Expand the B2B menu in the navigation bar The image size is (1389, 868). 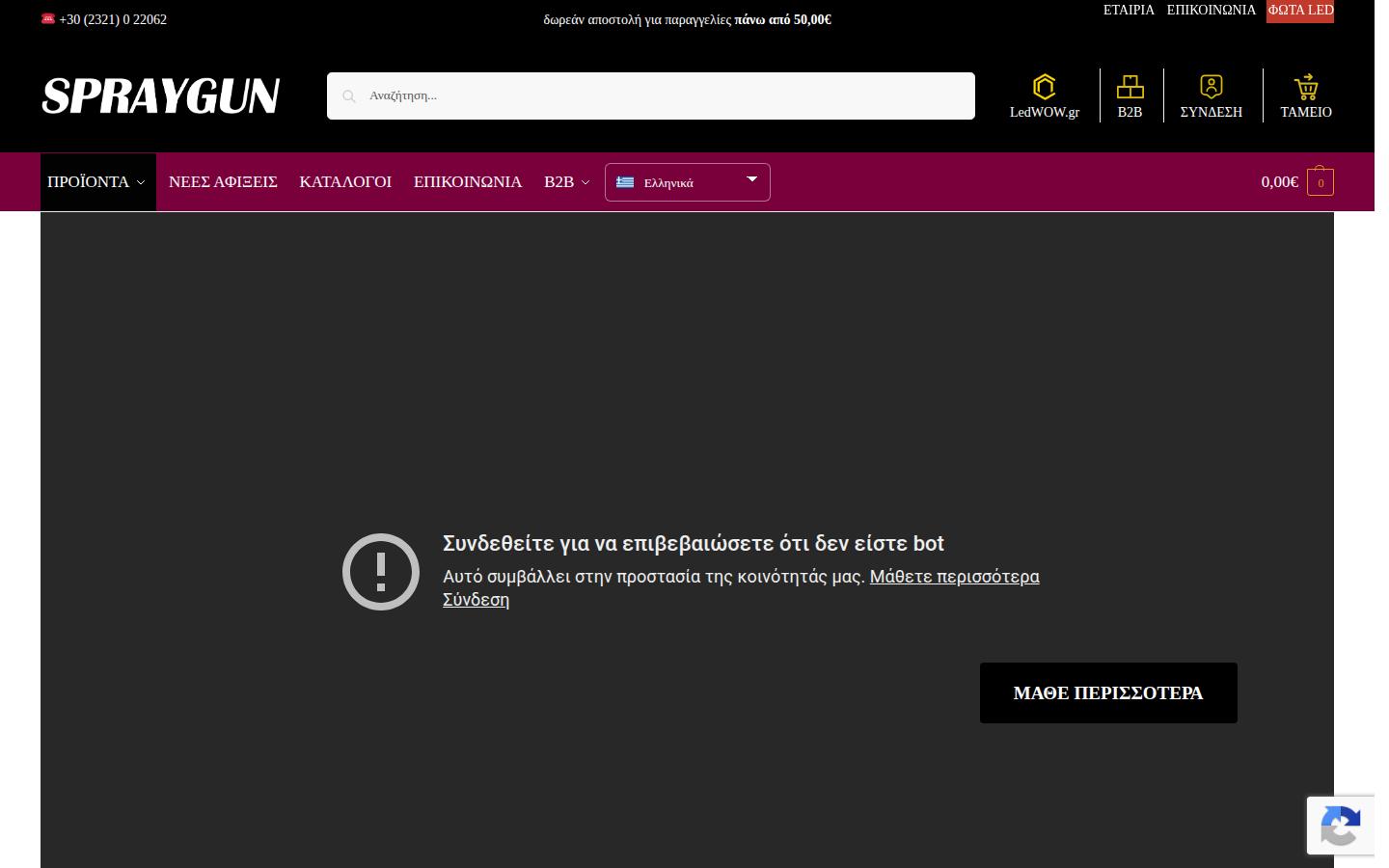click(x=566, y=181)
